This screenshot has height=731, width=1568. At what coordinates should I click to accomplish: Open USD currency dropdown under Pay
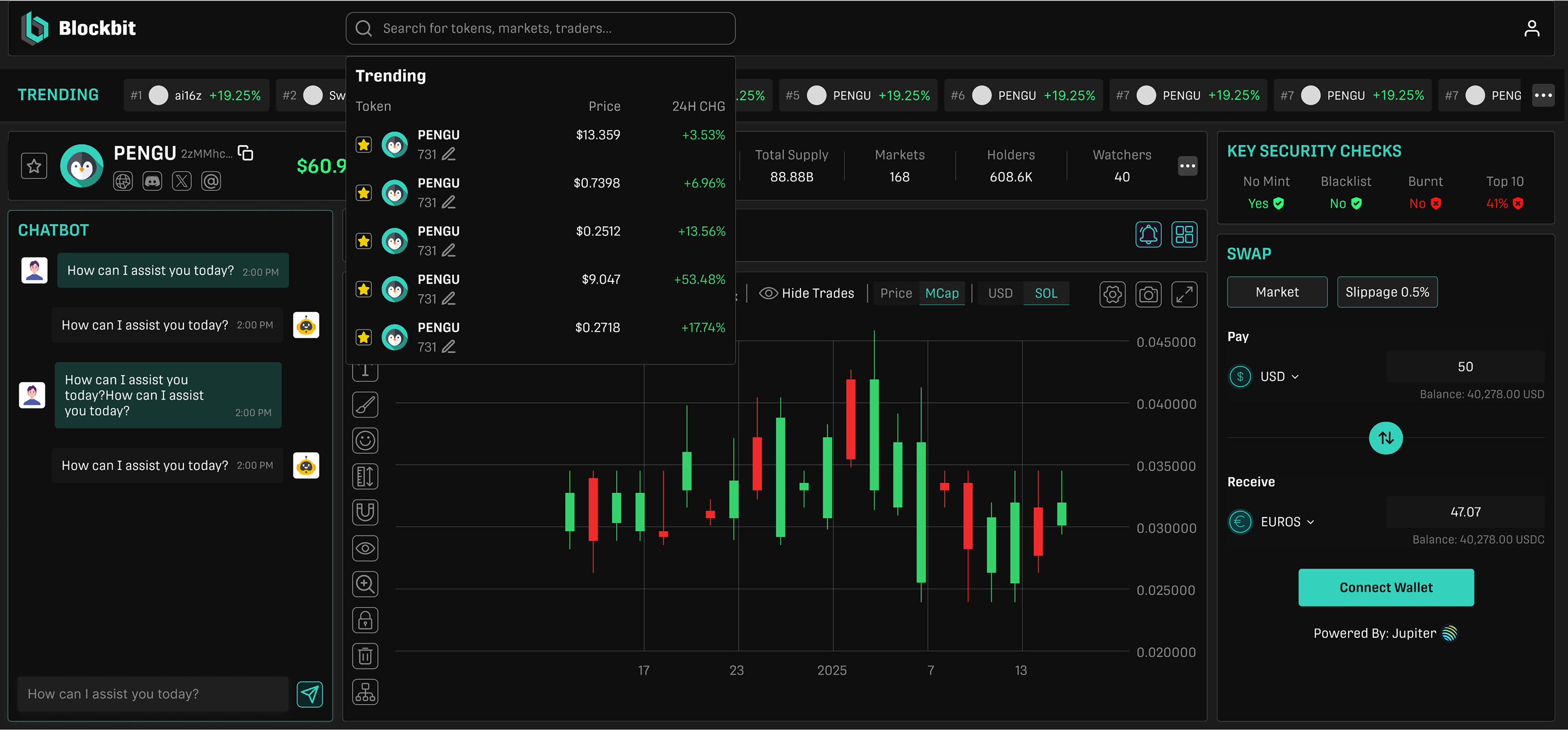point(1279,377)
